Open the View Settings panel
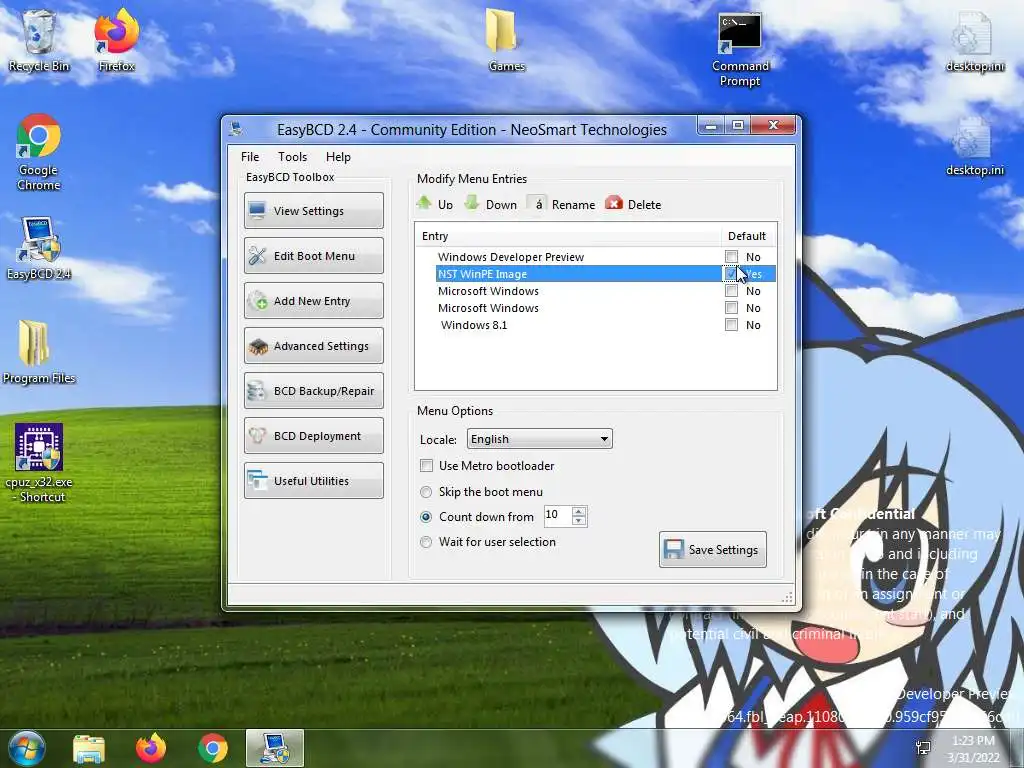Viewport: 1024px width, 768px height. tap(313, 210)
